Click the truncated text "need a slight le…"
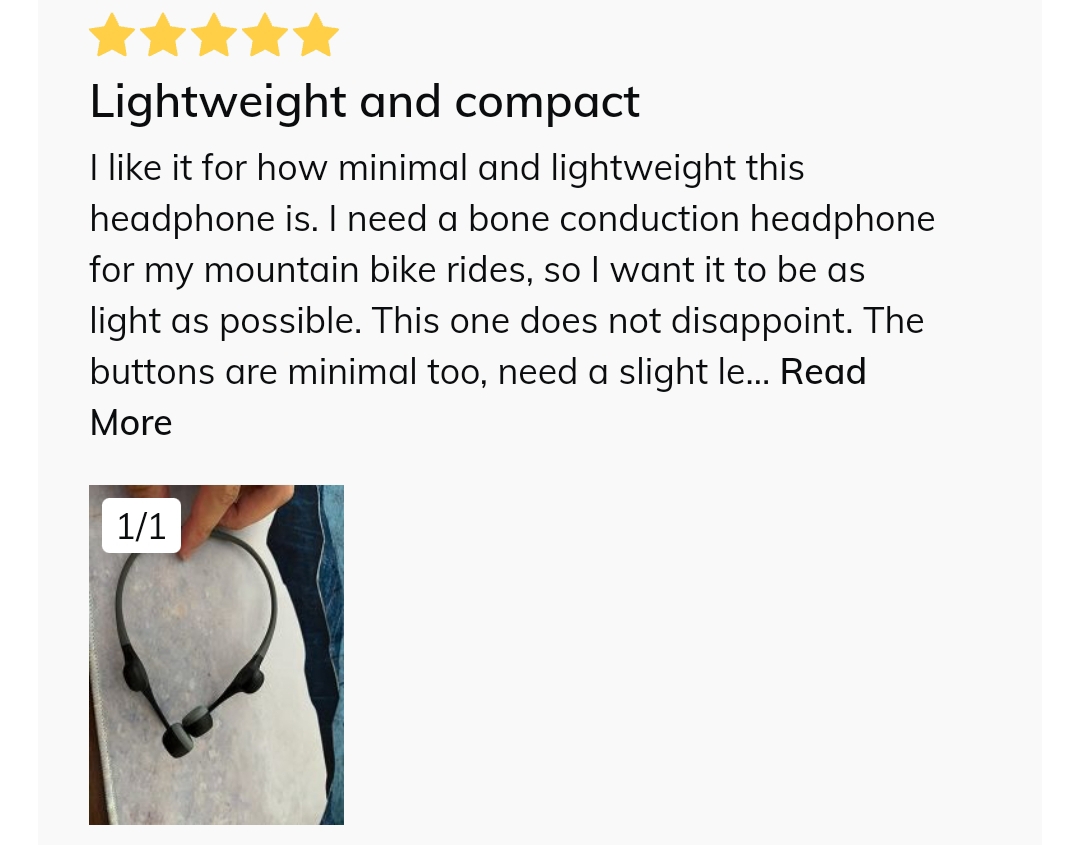The width and height of the screenshot is (1080, 845). click(x=632, y=372)
